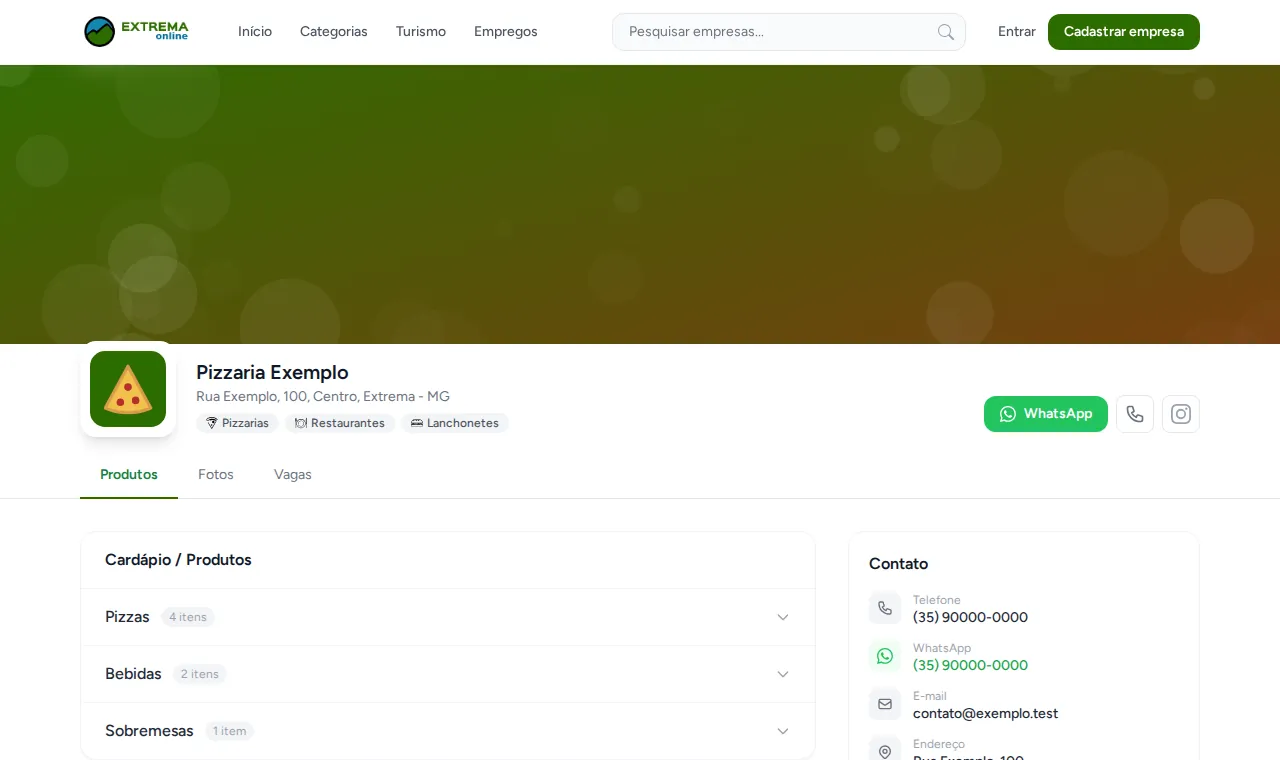Open the Empregos menu item

pyautogui.click(x=506, y=32)
